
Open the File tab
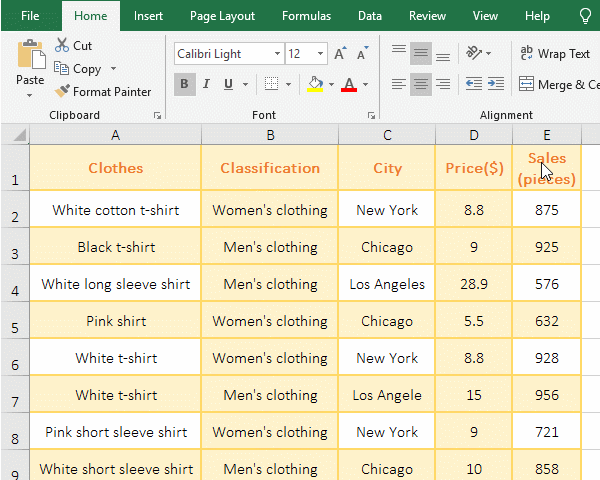coord(30,16)
